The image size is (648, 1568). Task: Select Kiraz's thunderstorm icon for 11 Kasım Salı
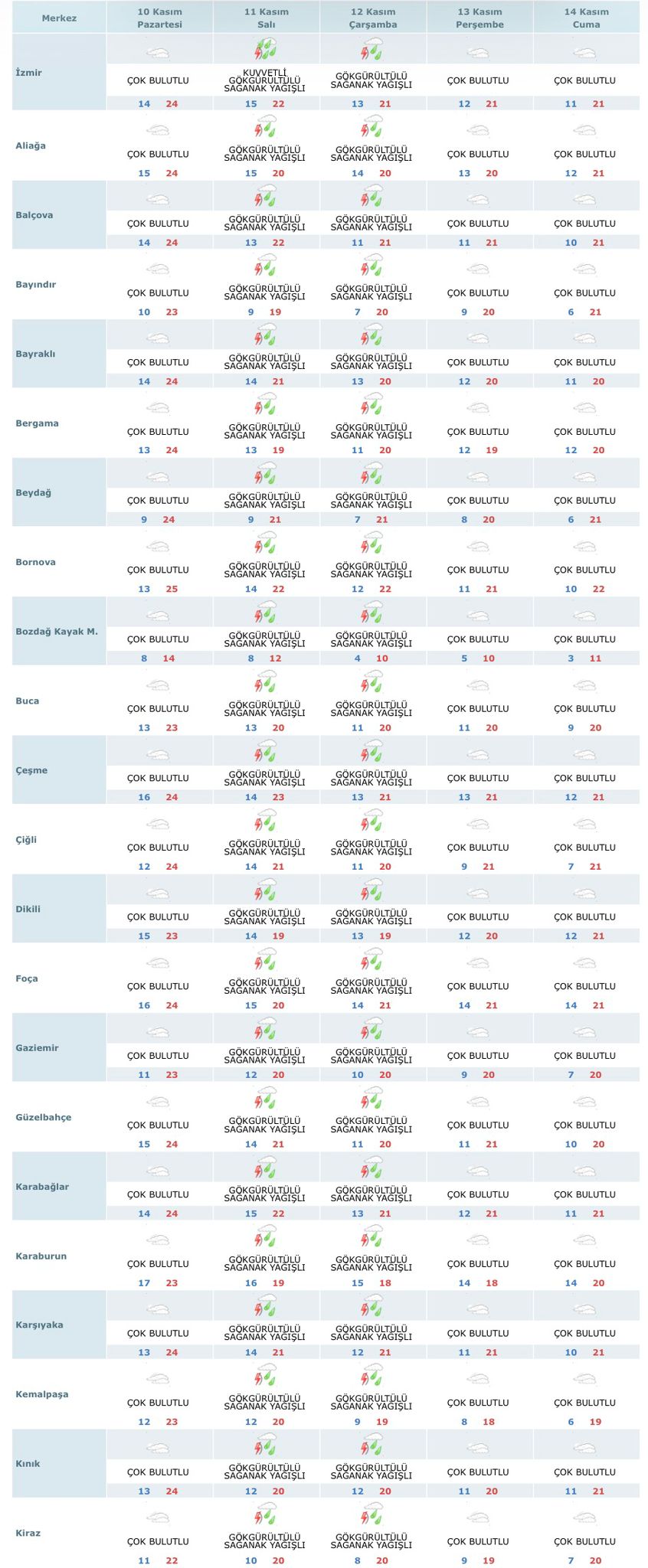265,1516
